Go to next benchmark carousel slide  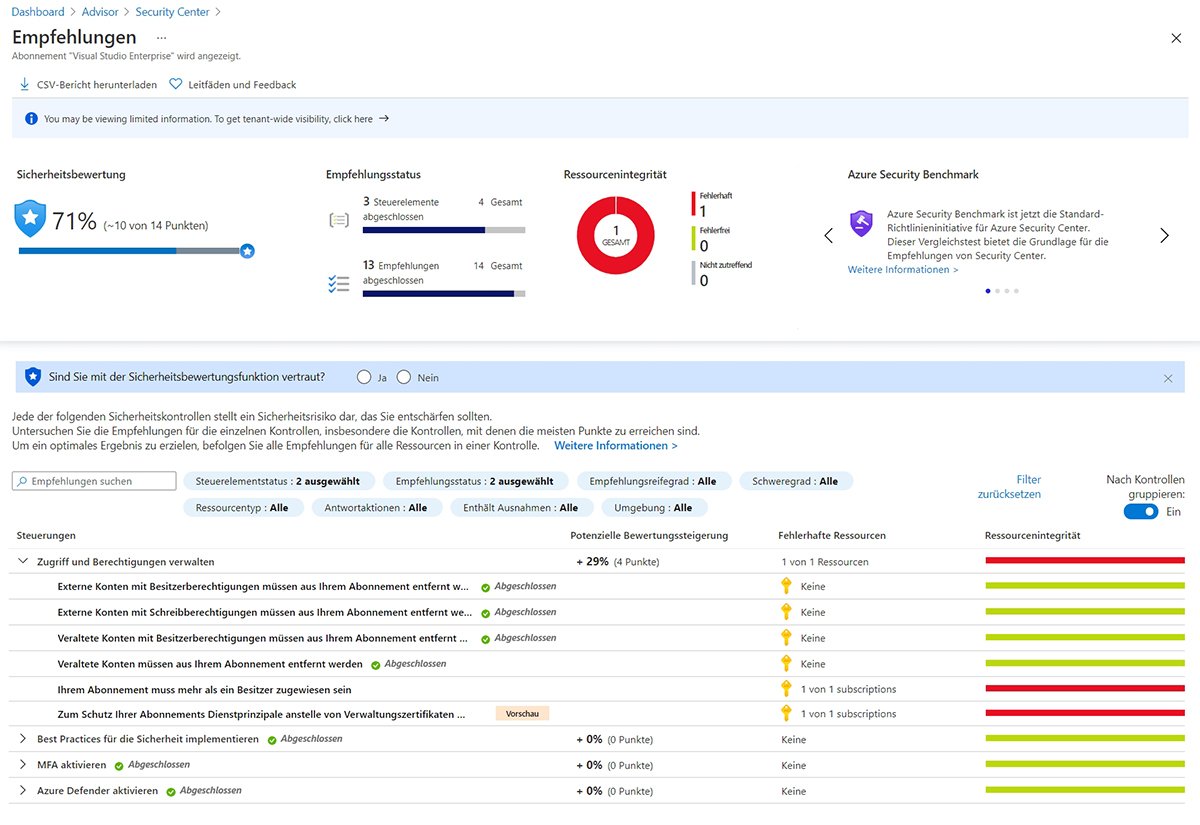[1164, 236]
